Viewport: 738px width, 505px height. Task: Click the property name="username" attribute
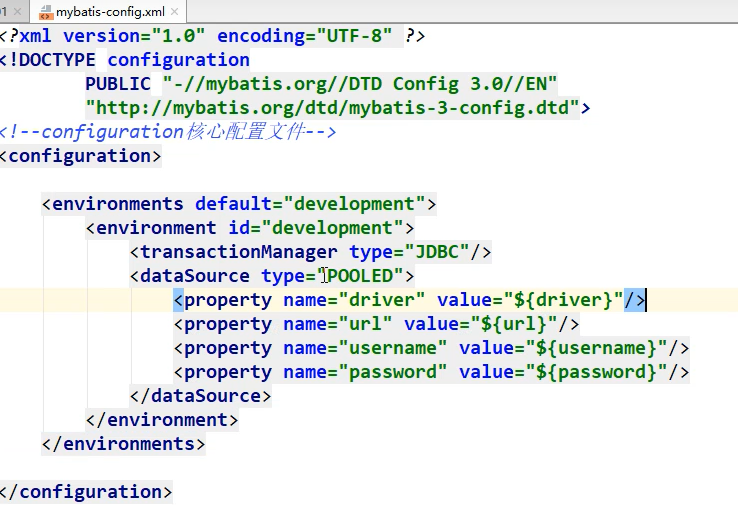tap(365, 348)
